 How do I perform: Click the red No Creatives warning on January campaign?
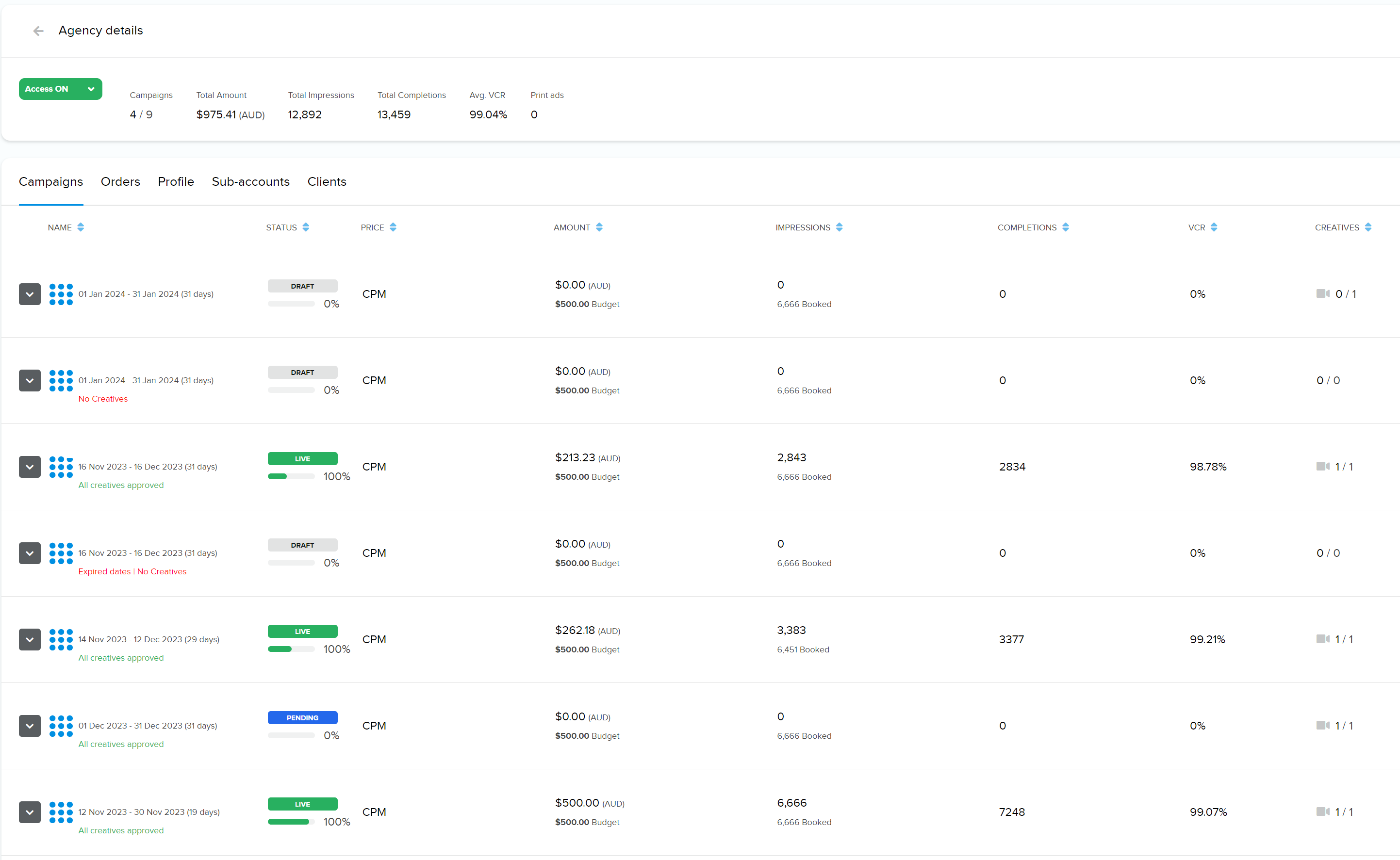(x=103, y=399)
